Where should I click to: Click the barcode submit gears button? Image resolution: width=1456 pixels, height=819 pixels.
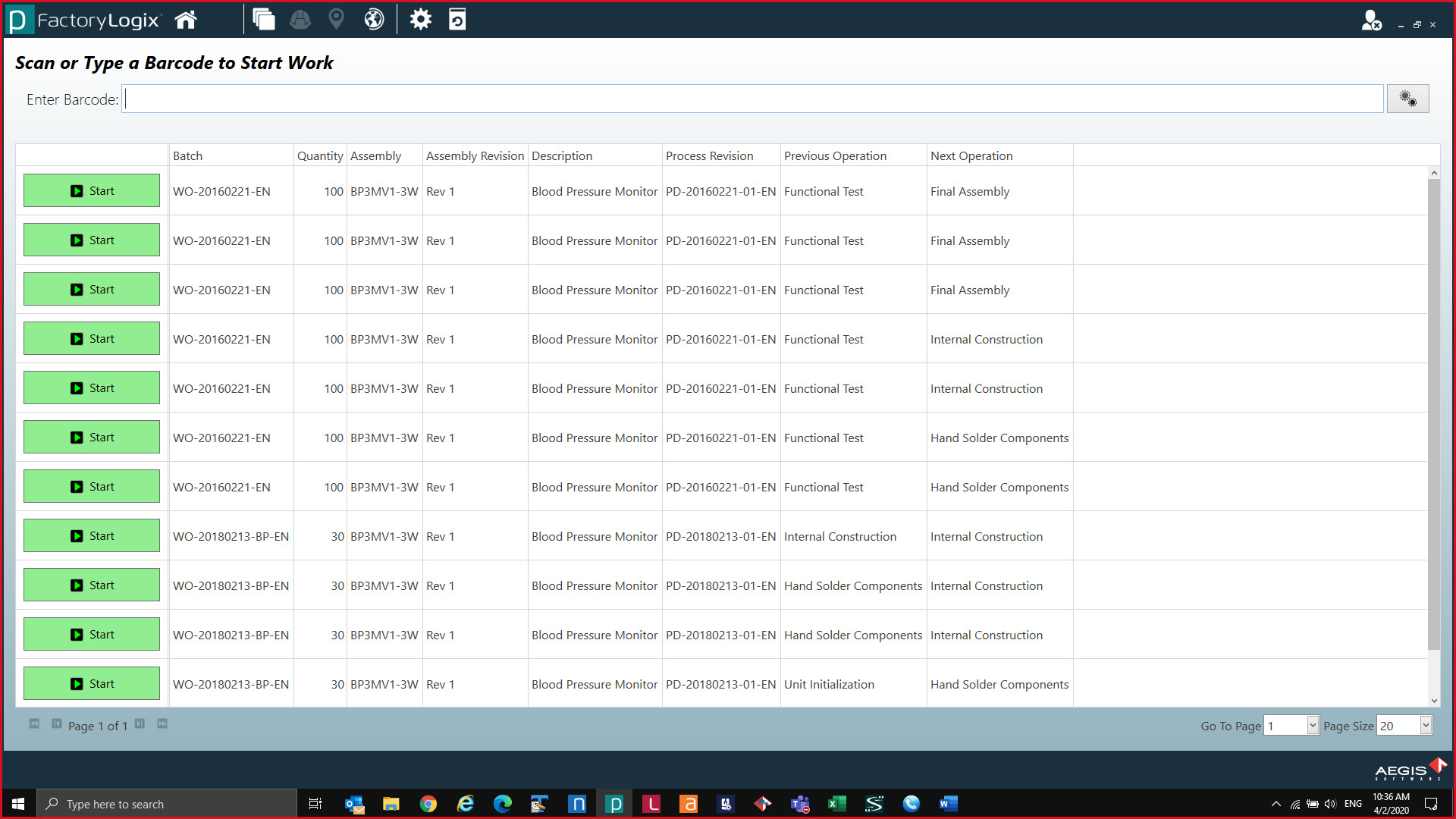tap(1407, 99)
